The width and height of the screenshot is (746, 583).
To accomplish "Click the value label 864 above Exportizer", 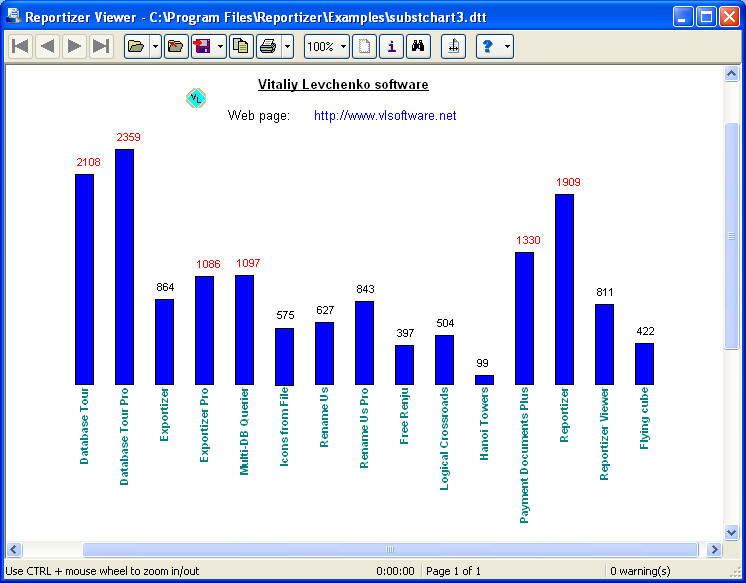I will coord(165,287).
